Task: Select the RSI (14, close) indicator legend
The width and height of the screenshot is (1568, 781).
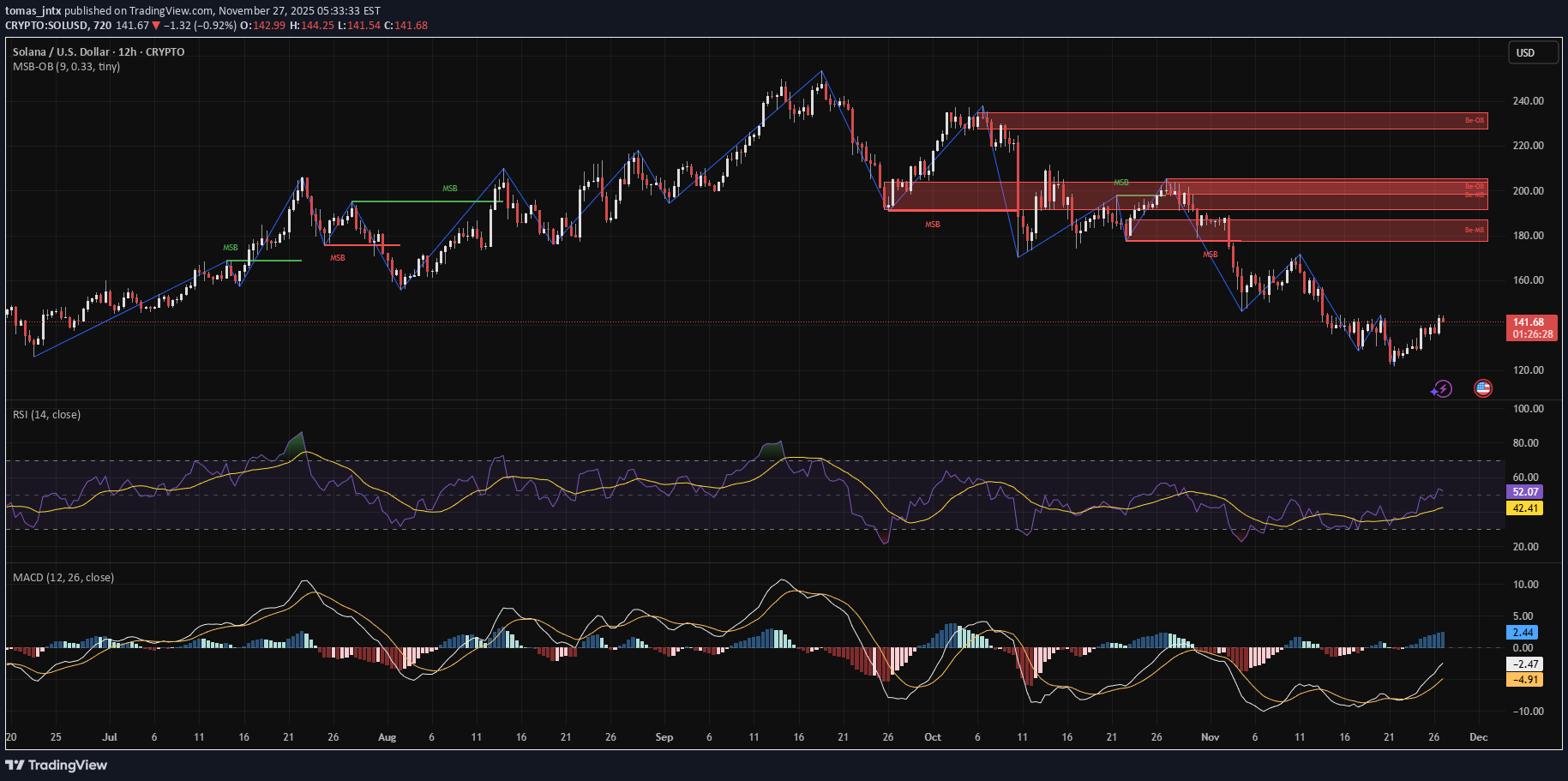Action: (x=46, y=415)
